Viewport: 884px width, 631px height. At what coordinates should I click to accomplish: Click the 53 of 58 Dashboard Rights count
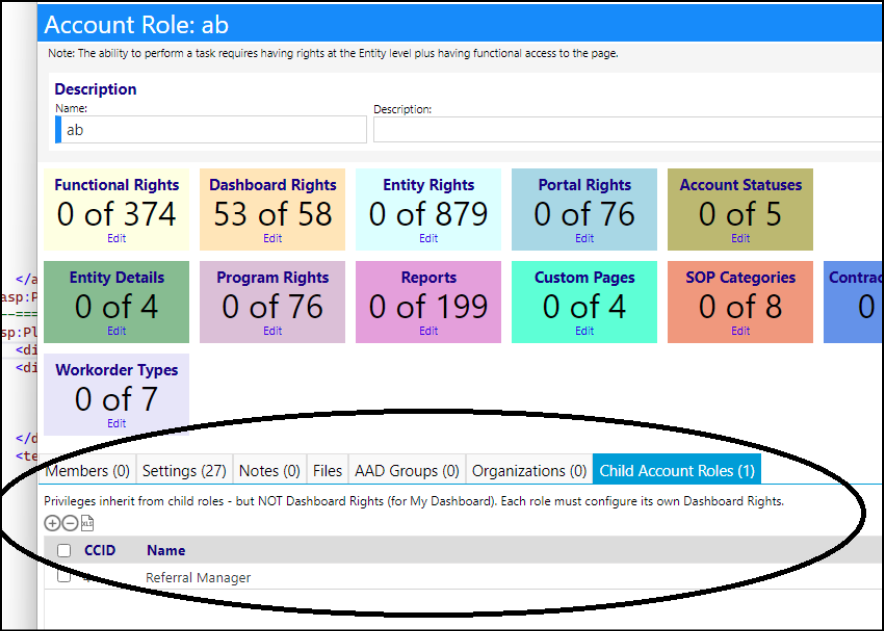[273, 214]
